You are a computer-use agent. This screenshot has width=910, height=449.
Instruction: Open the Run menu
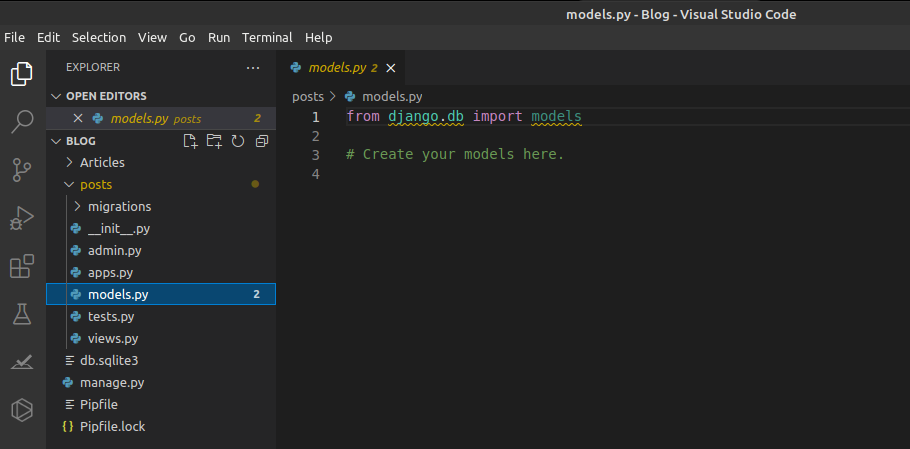click(x=219, y=38)
